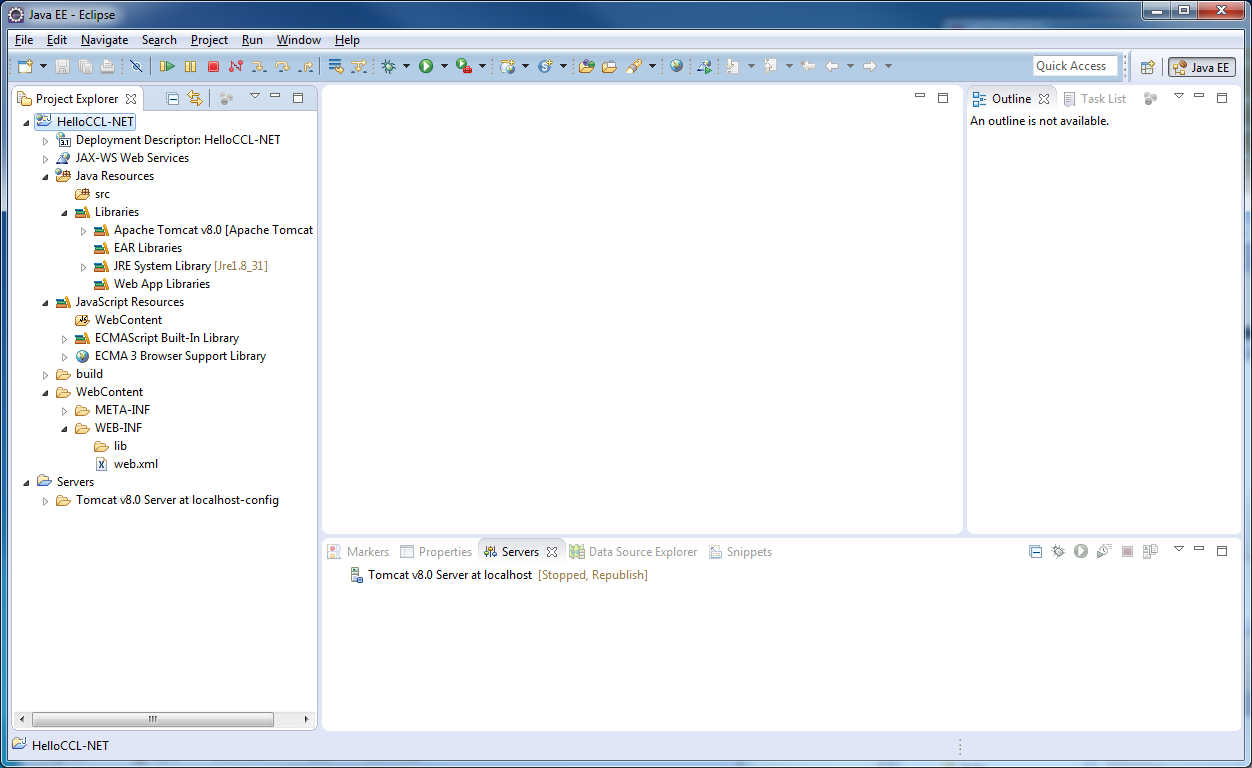Collapse the WEB-INF folder
The width and height of the screenshot is (1252, 768).
click(x=64, y=429)
